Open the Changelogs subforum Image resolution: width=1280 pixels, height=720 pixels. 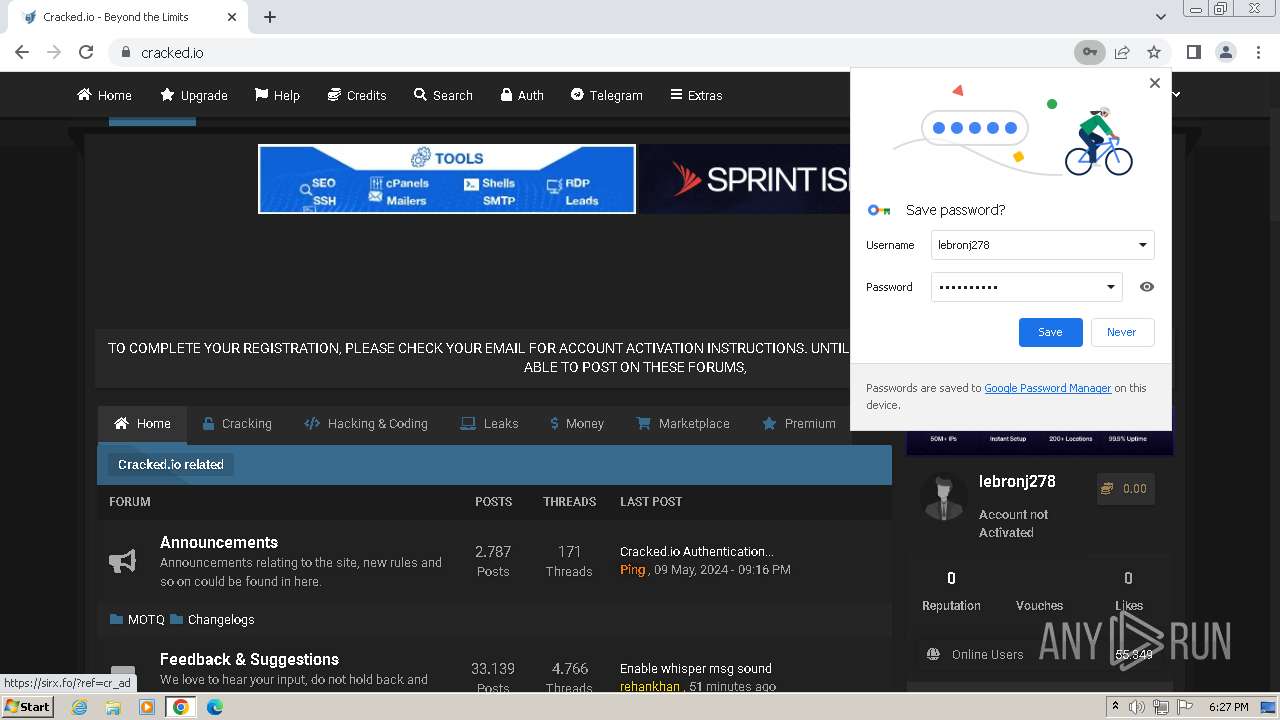[221, 620]
